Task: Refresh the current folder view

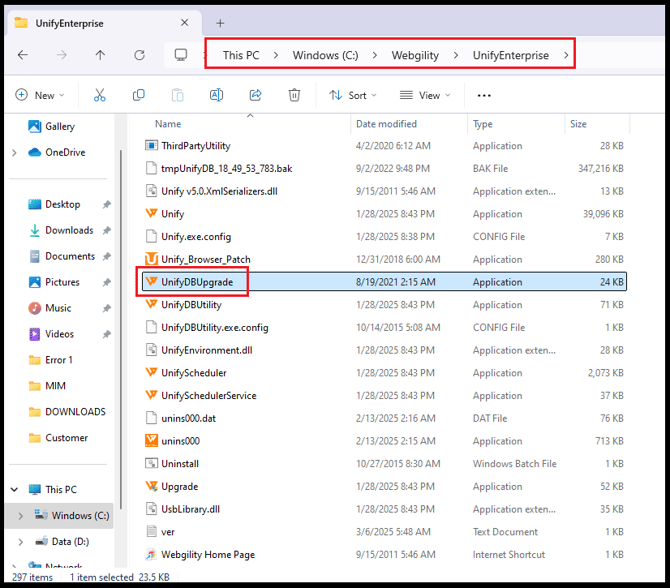Action: pyautogui.click(x=139, y=55)
